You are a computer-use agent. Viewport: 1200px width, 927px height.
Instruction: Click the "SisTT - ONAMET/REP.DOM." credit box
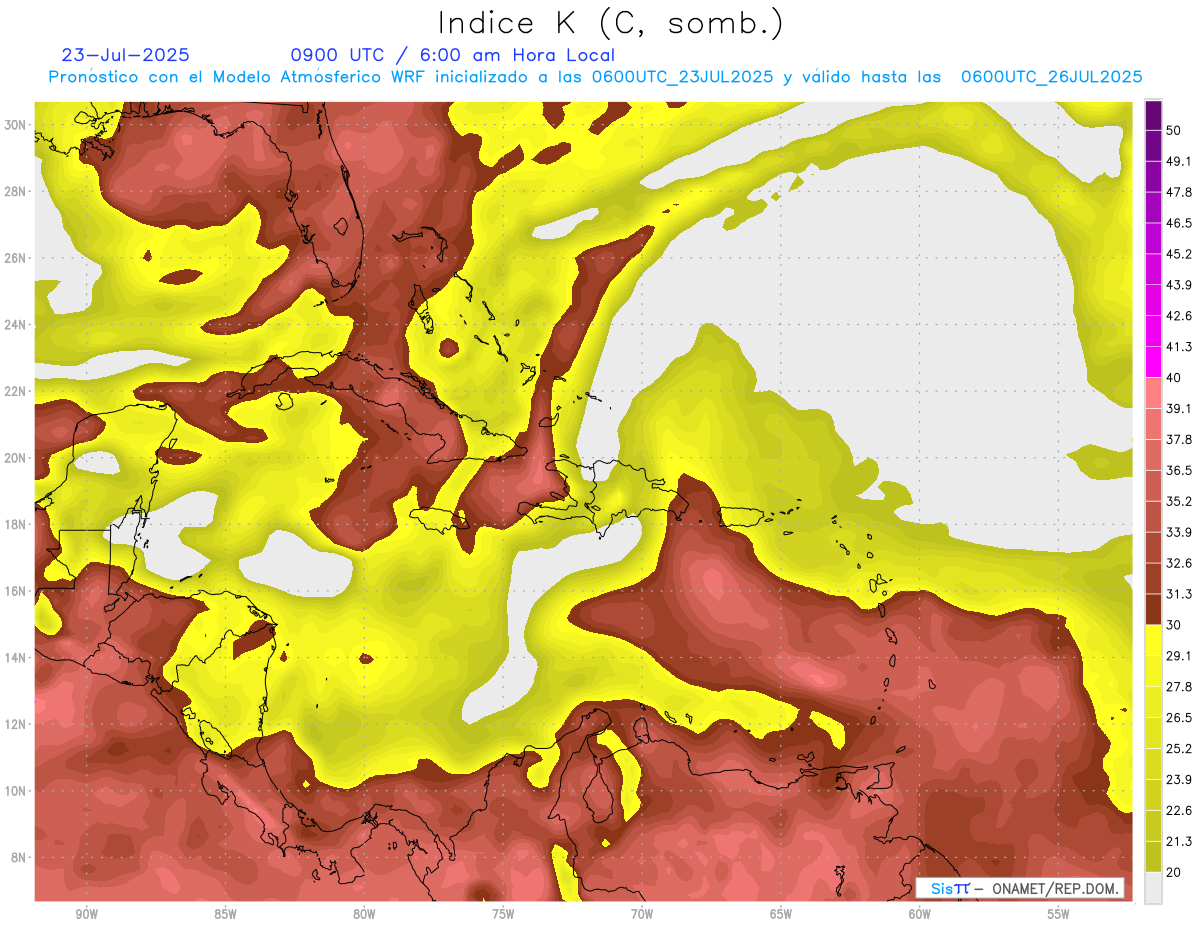click(x=1020, y=888)
